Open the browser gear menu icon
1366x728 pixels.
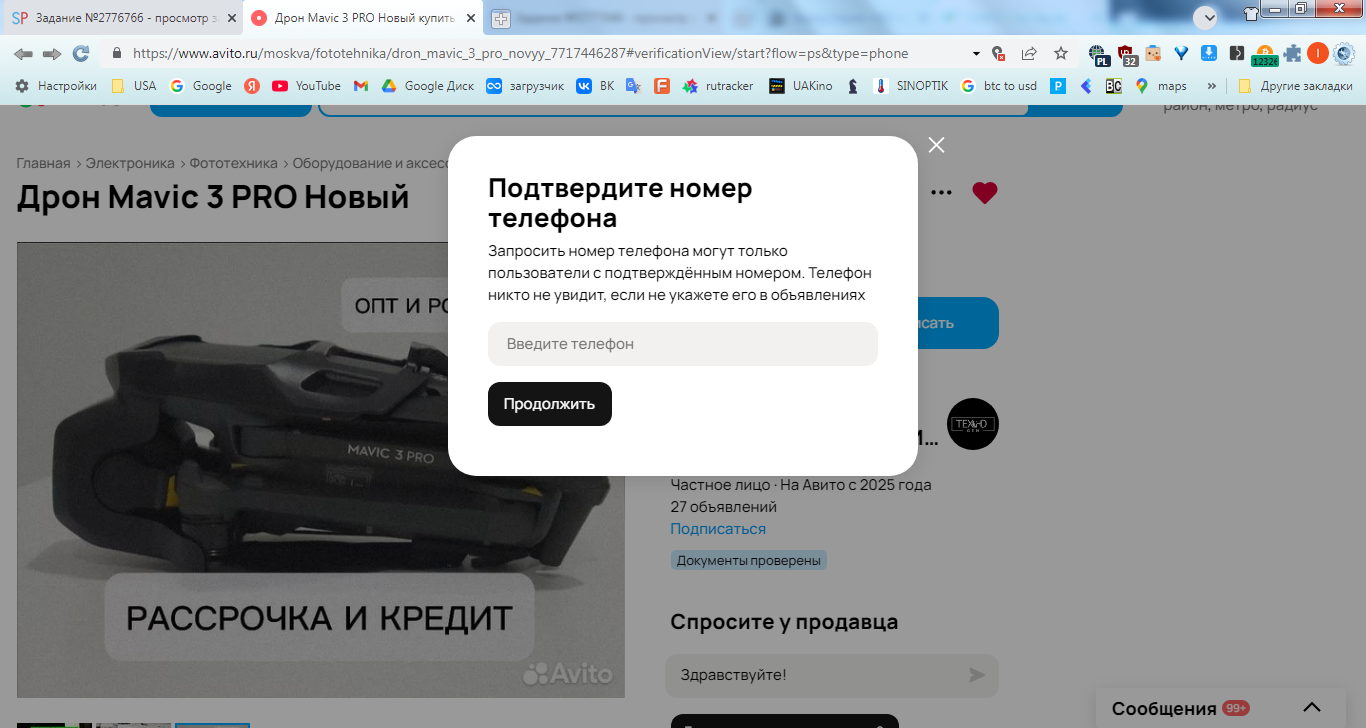click(1344, 53)
